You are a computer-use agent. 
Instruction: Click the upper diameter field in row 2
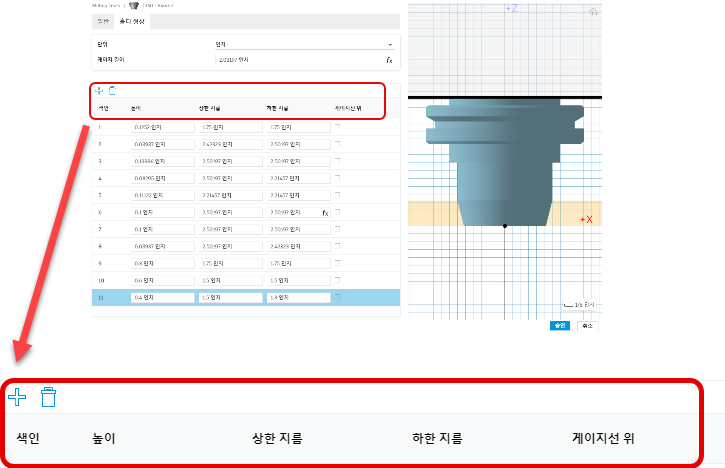tap(231, 144)
